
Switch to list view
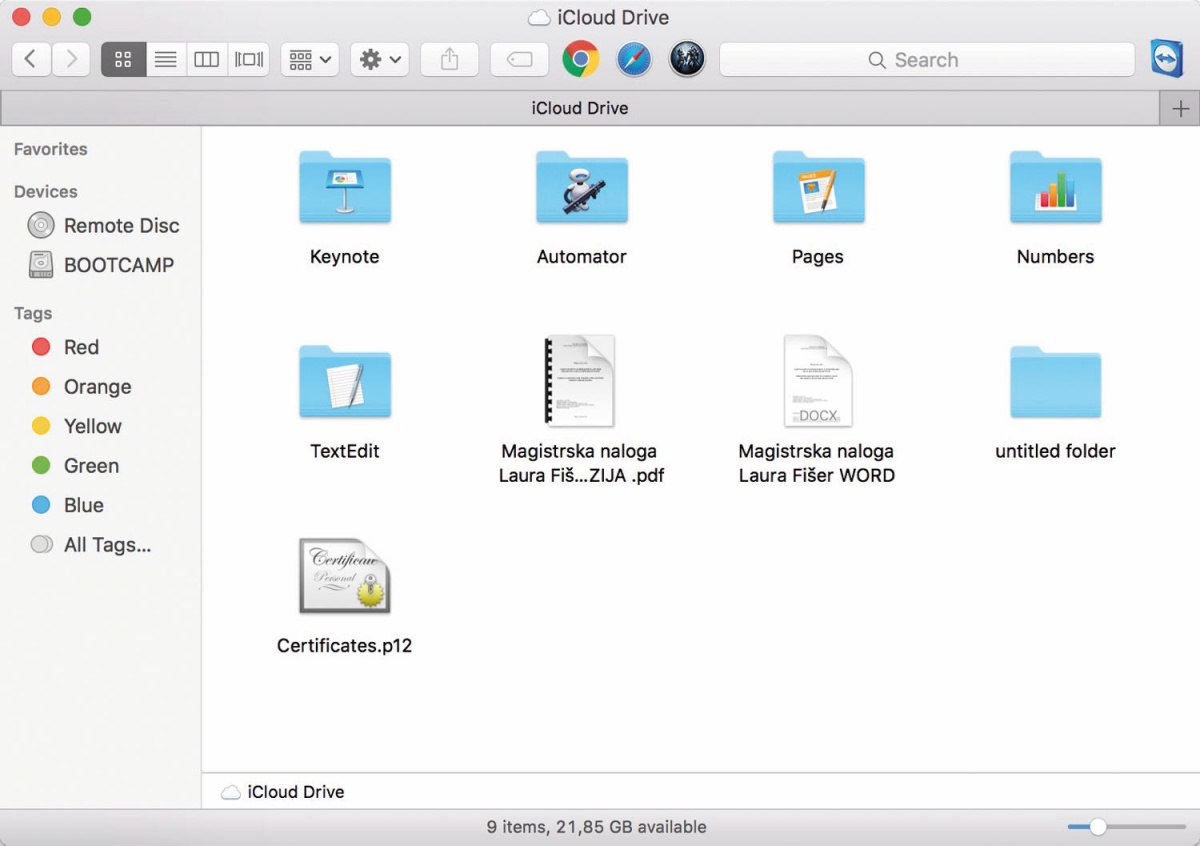[166, 59]
